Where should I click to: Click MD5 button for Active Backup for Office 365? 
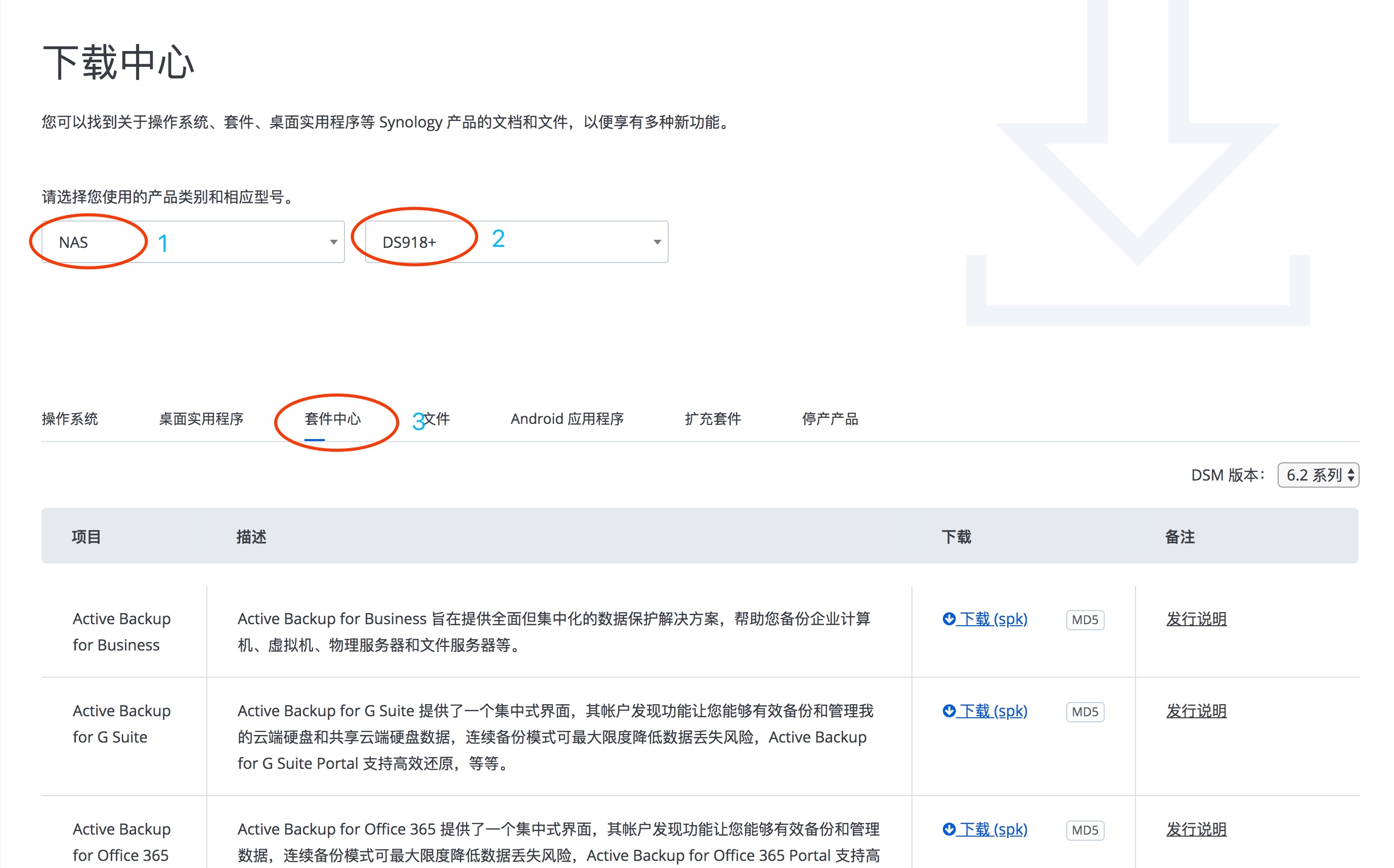click(x=1084, y=830)
